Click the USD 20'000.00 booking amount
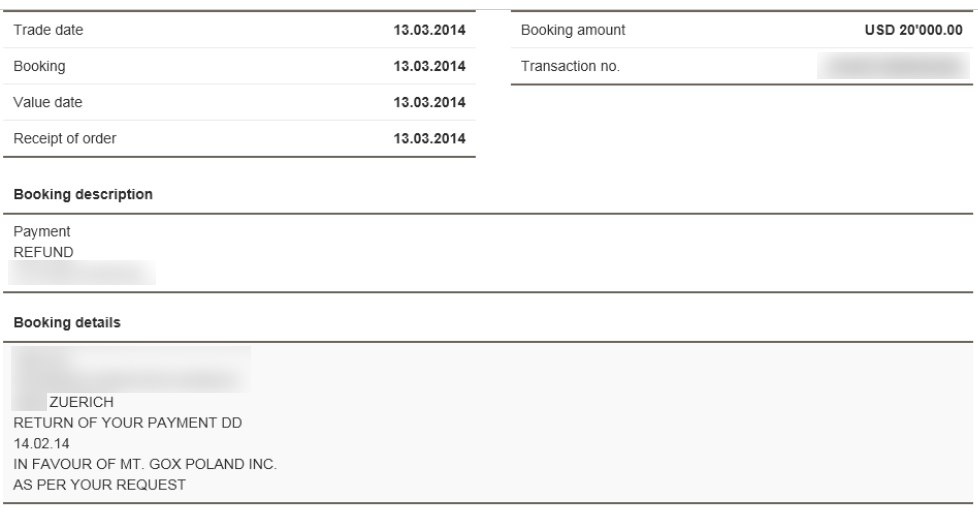Viewport: 978px width, 512px height. click(914, 30)
